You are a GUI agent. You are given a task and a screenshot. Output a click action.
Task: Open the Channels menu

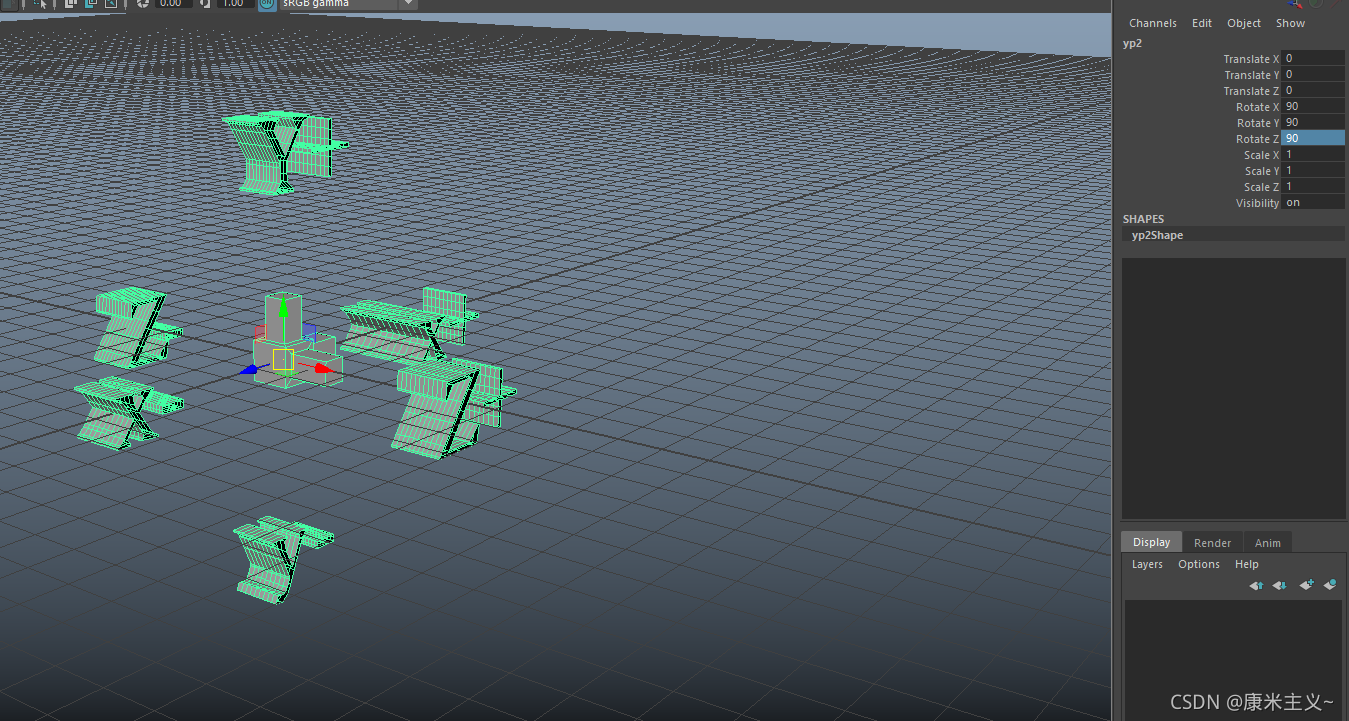click(1152, 22)
